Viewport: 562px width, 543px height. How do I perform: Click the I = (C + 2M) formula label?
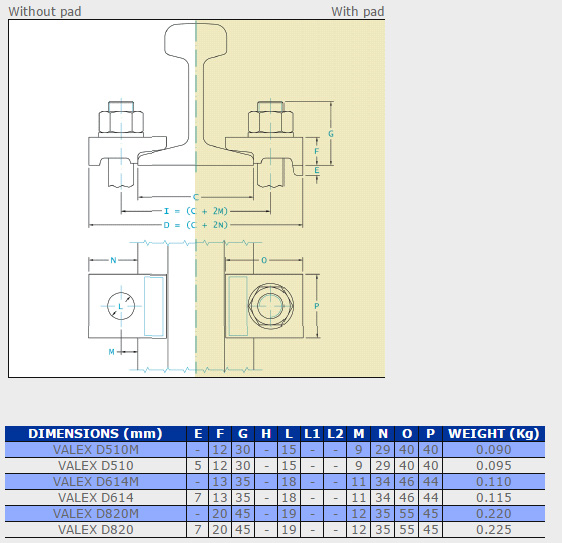[x=196, y=211]
